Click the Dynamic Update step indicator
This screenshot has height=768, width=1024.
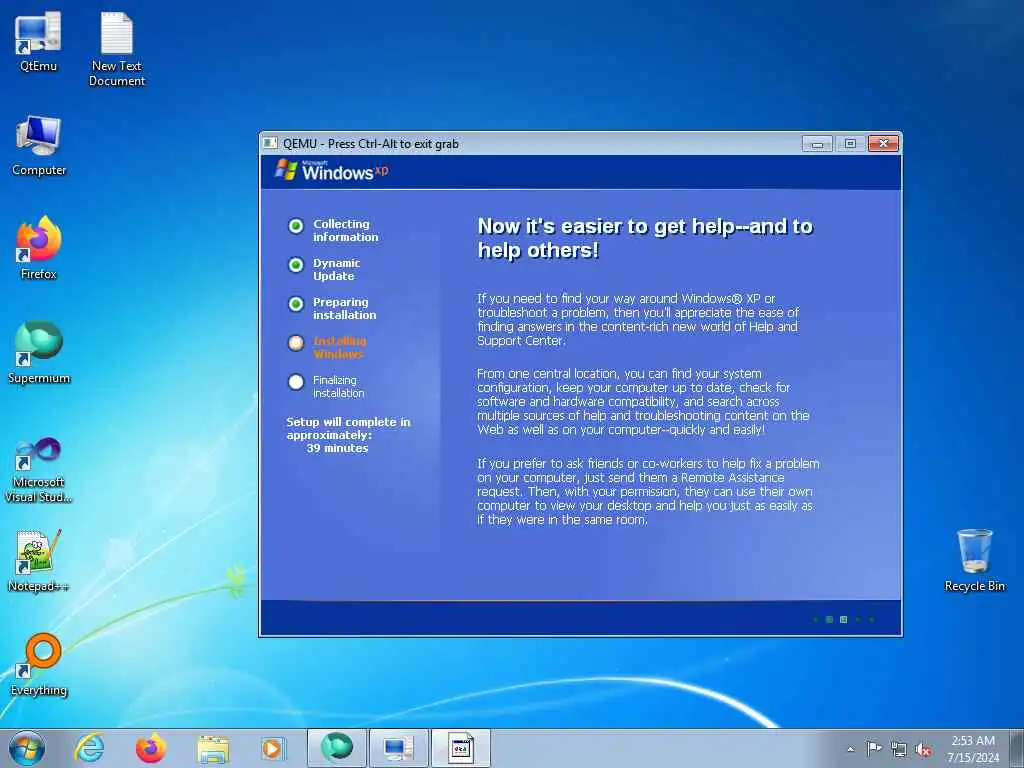point(296,264)
